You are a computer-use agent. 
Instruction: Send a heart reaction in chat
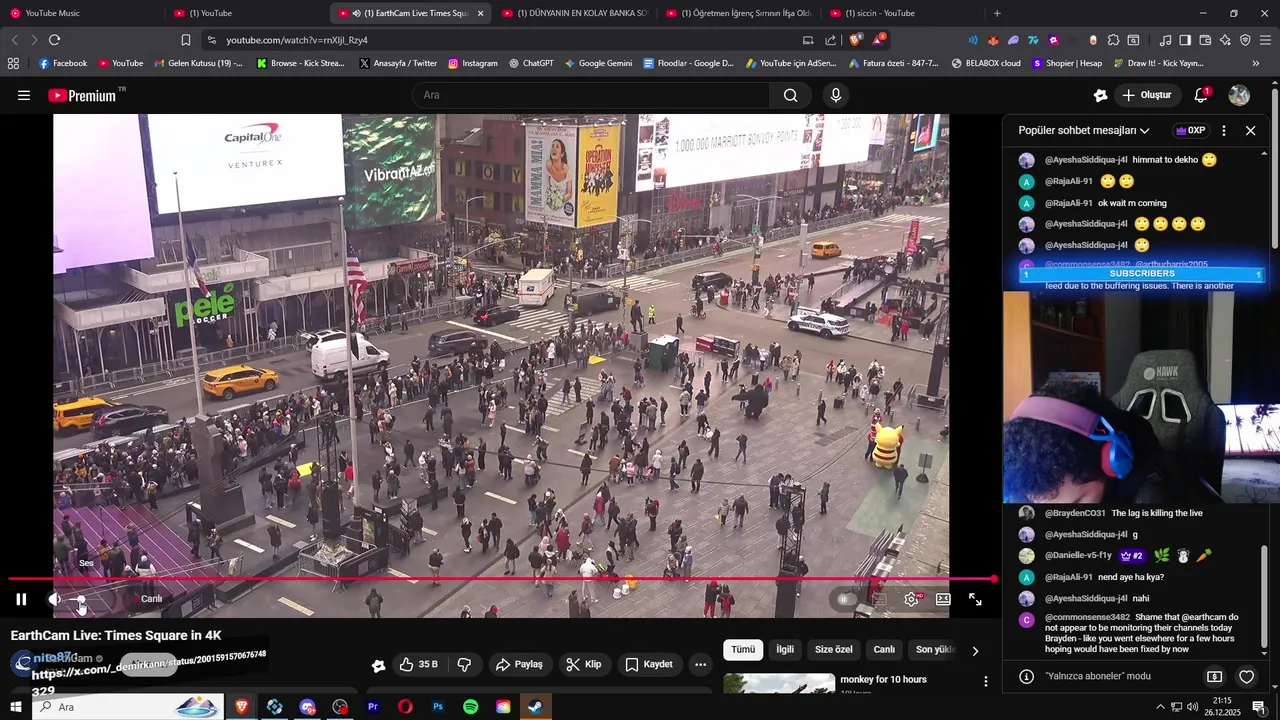[x=1246, y=677]
